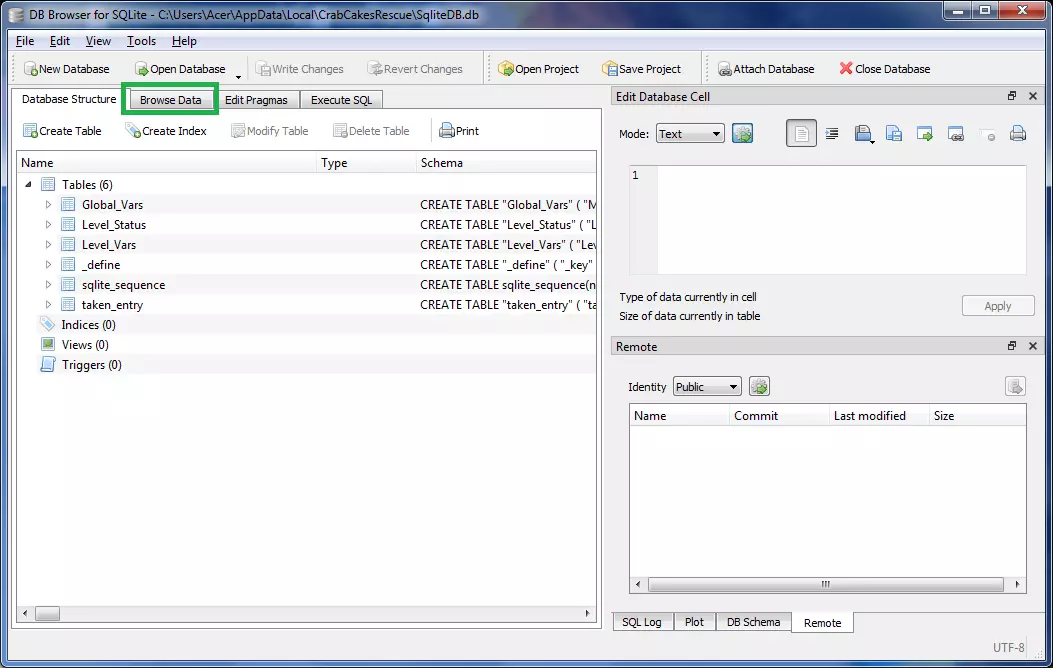This screenshot has height=668, width=1053.
Task: Click the Close Database red X icon
Action: 846,69
